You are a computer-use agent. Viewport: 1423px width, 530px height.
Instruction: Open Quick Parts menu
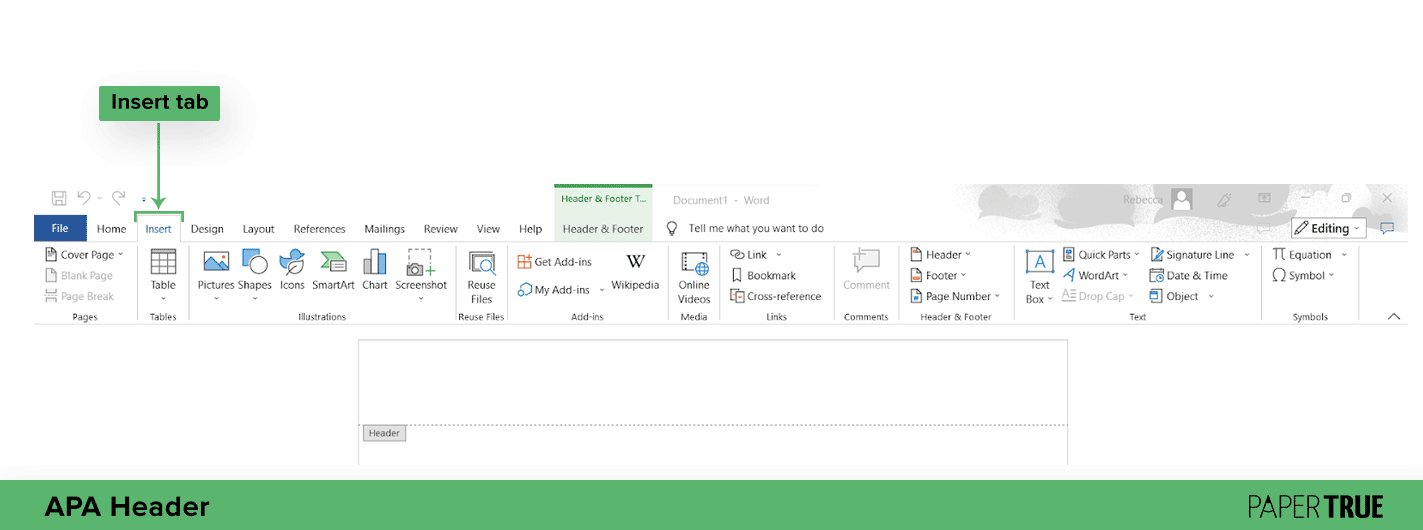click(1101, 255)
